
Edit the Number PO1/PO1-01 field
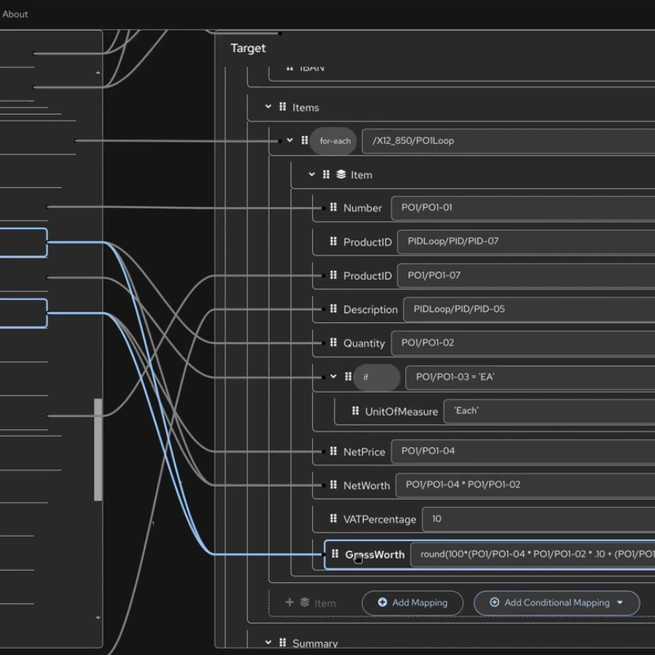pyautogui.click(x=523, y=208)
